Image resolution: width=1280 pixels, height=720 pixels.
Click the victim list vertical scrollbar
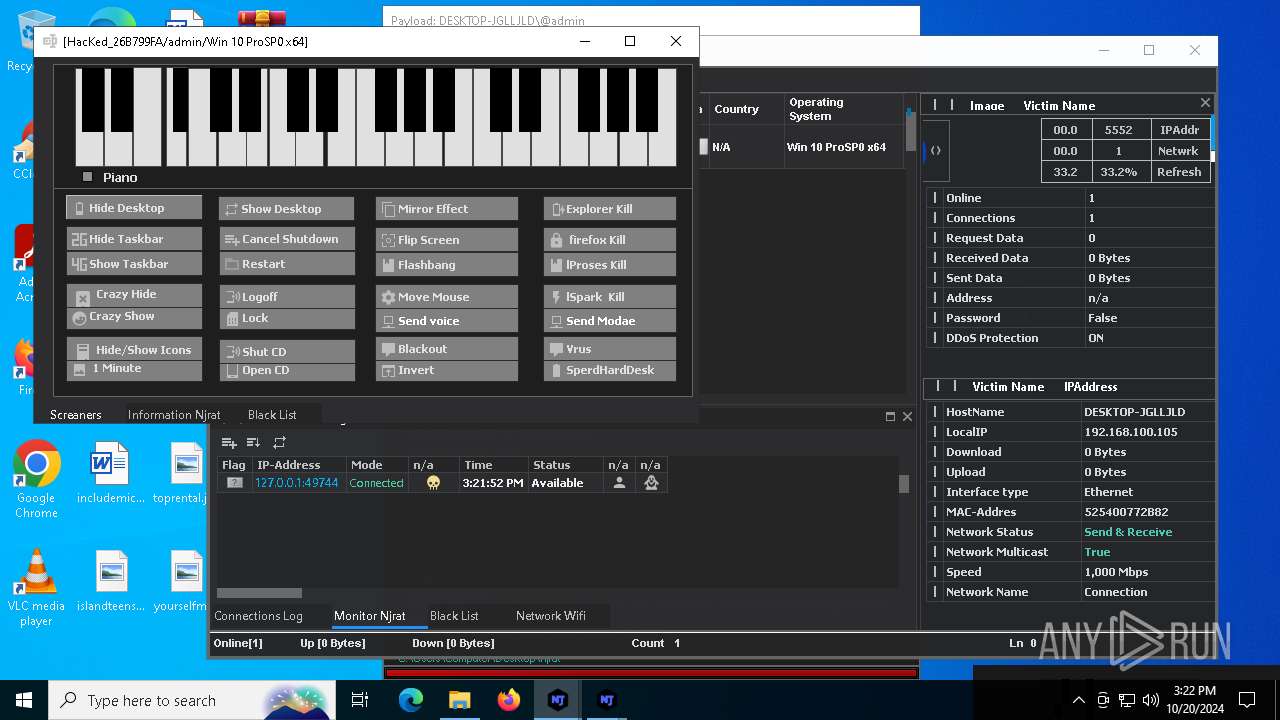[x=911, y=131]
